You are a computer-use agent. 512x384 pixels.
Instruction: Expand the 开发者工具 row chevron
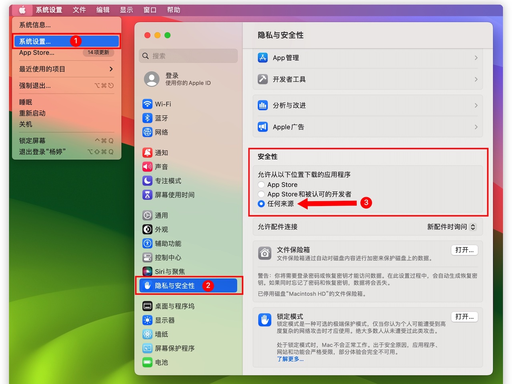pos(476,79)
